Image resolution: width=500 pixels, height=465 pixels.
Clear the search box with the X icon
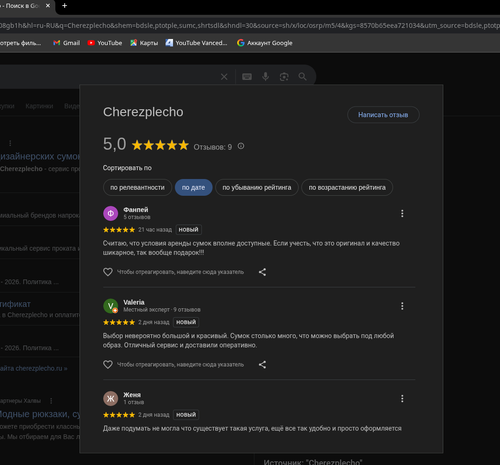pyautogui.click(x=224, y=77)
